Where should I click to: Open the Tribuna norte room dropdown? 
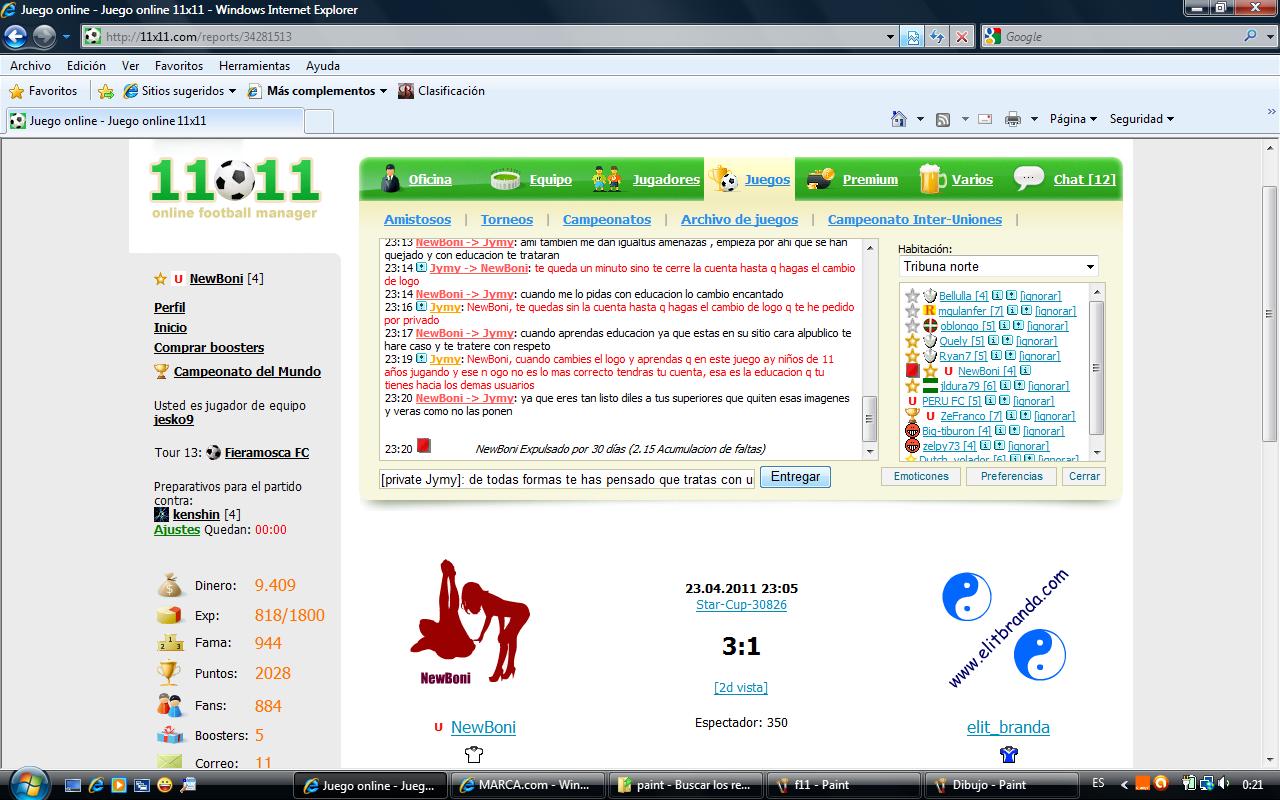point(998,267)
